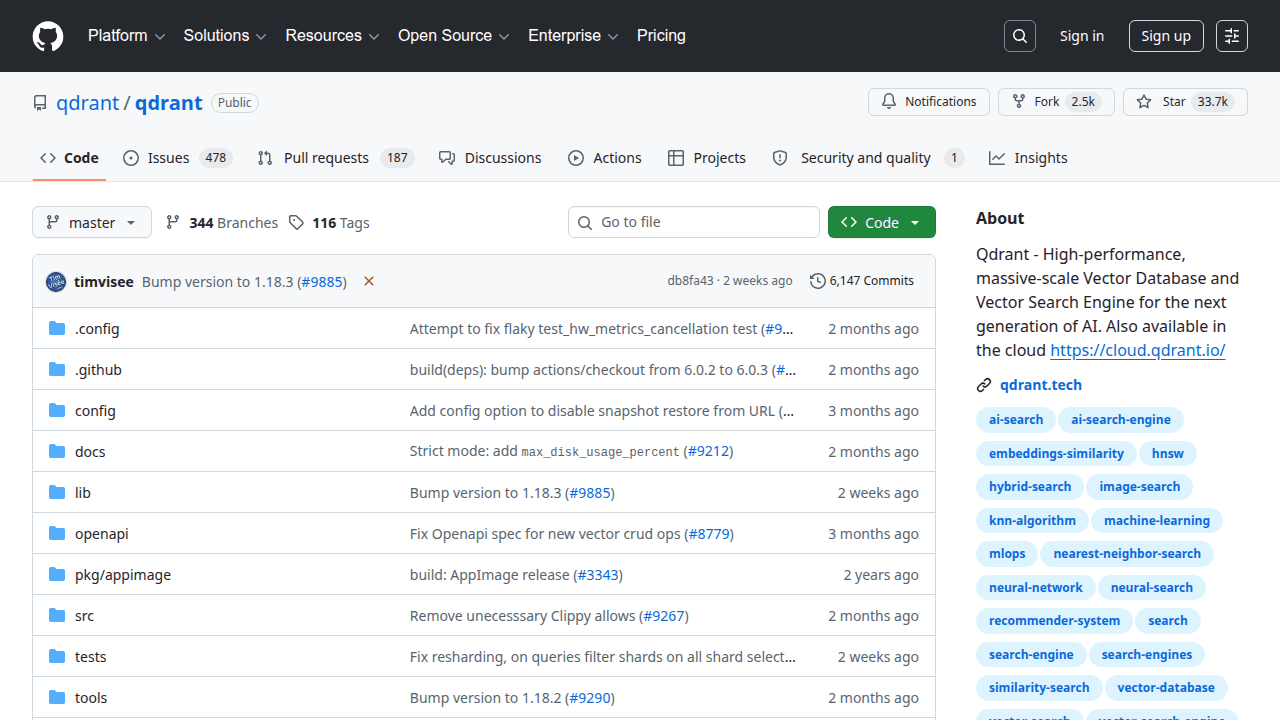The height and width of the screenshot is (720, 1280).
Task: Click the folder icon for .github
Action: click(x=57, y=370)
